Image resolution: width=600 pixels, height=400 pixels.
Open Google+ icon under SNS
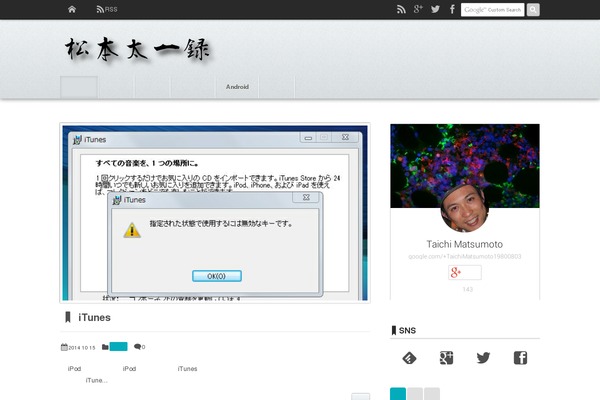tap(446, 358)
